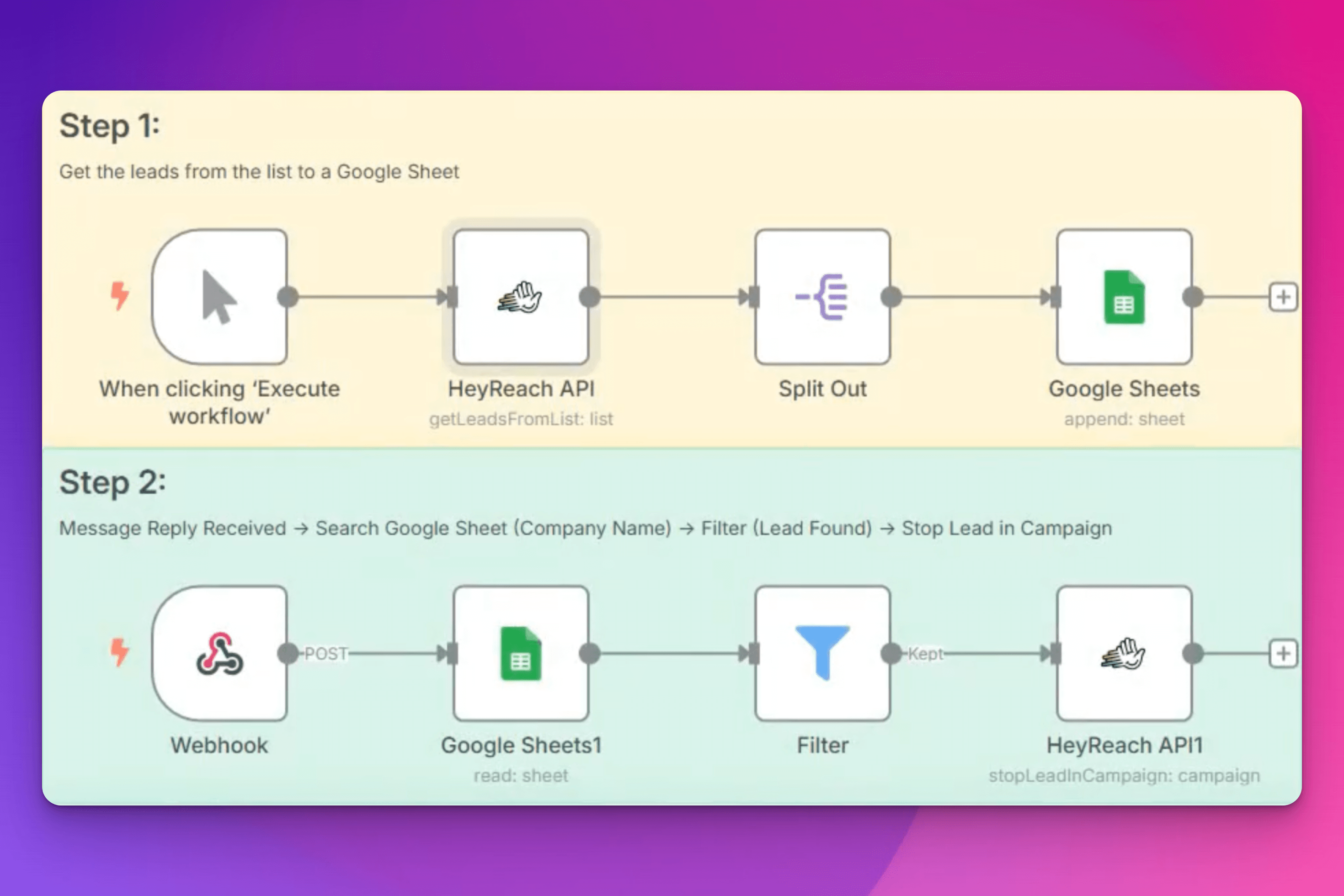Click the Step 1 sticky note heading
The image size is (1344, 896).
[110, 126]
